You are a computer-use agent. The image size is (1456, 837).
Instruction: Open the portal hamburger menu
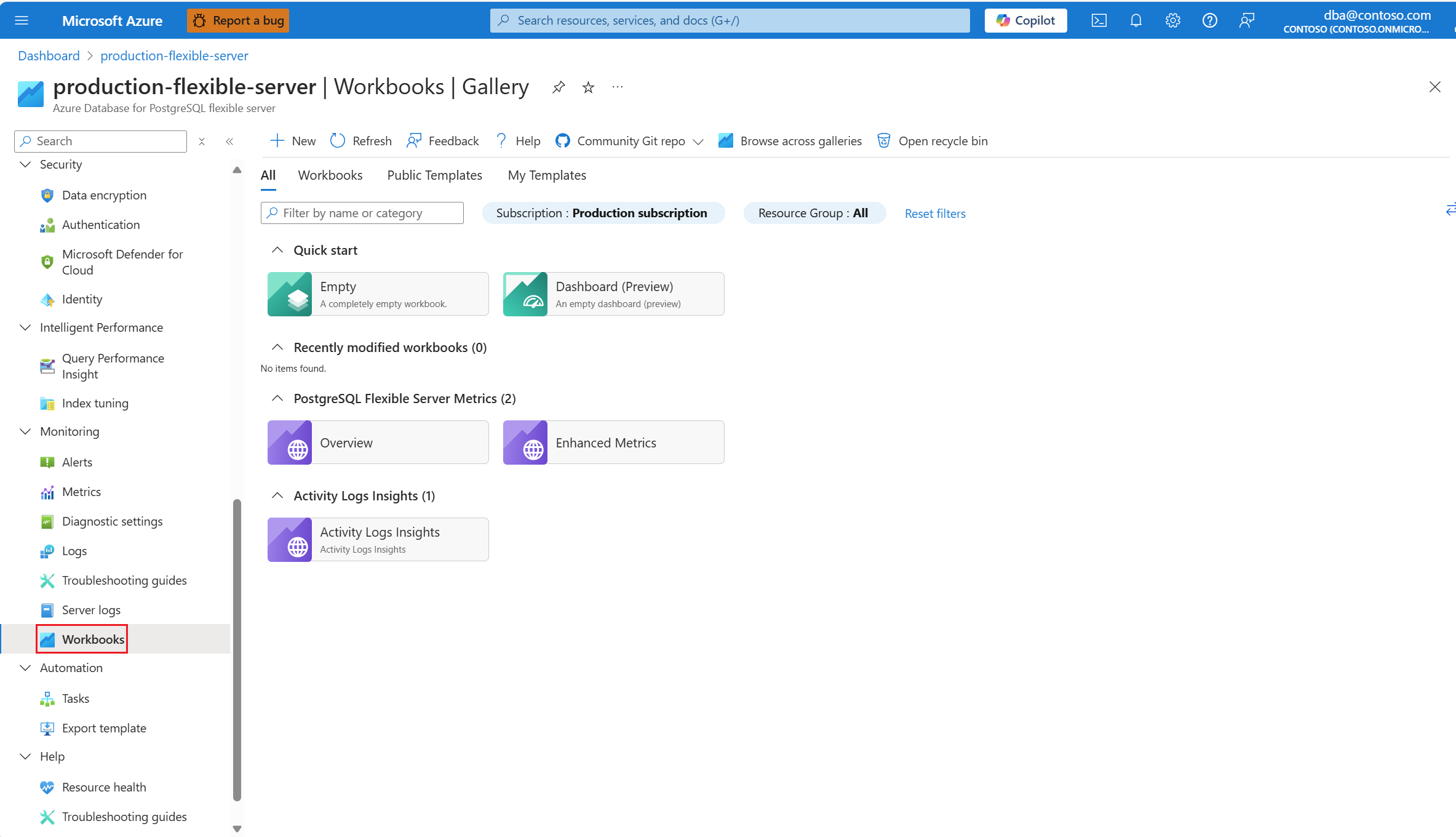[x=22, y=20]
